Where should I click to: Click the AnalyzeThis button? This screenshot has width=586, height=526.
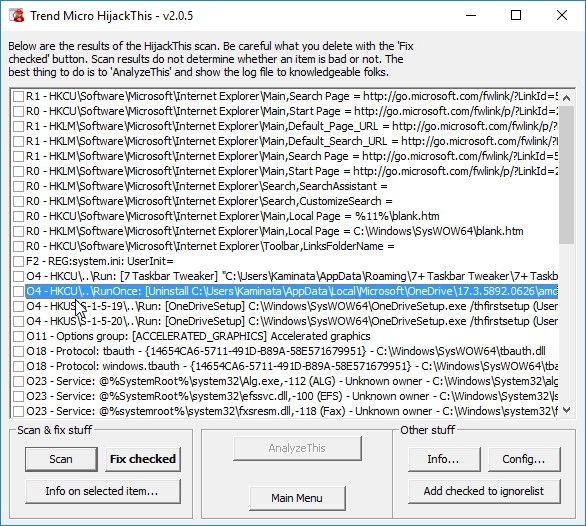(297, 448)
